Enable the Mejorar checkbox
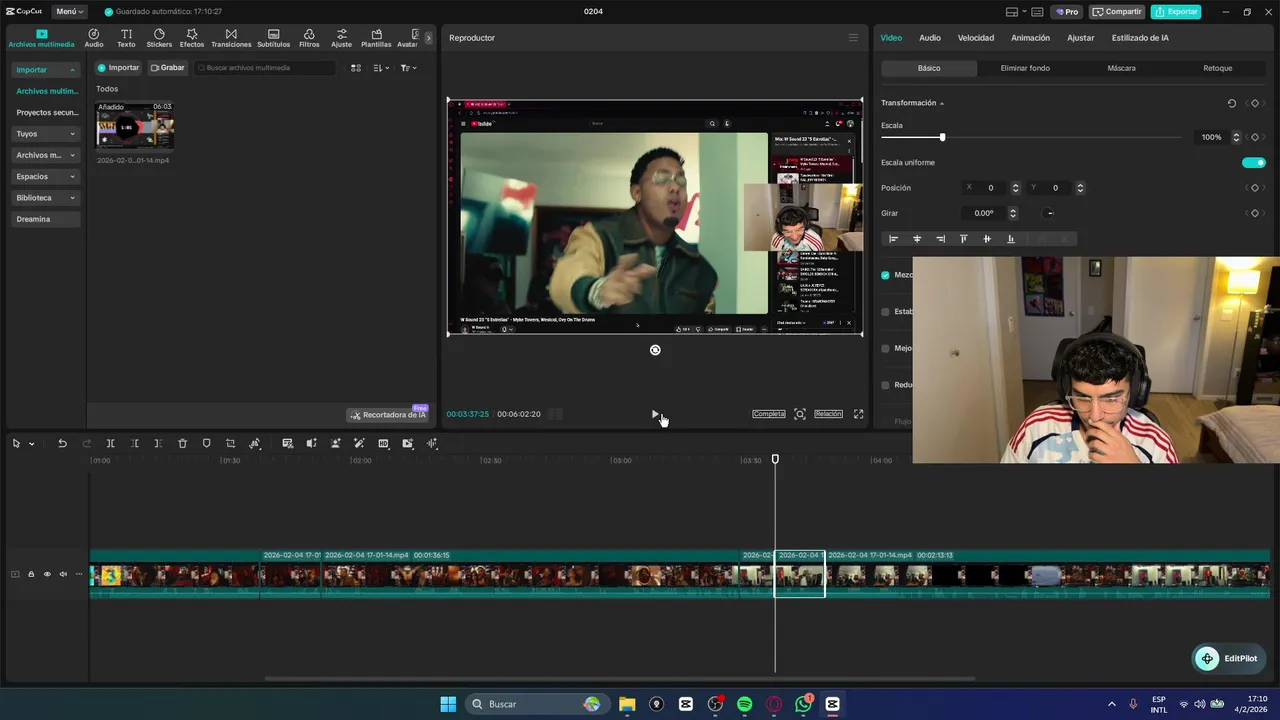Screen dimensions: 1280x720 tap(885, 349)
